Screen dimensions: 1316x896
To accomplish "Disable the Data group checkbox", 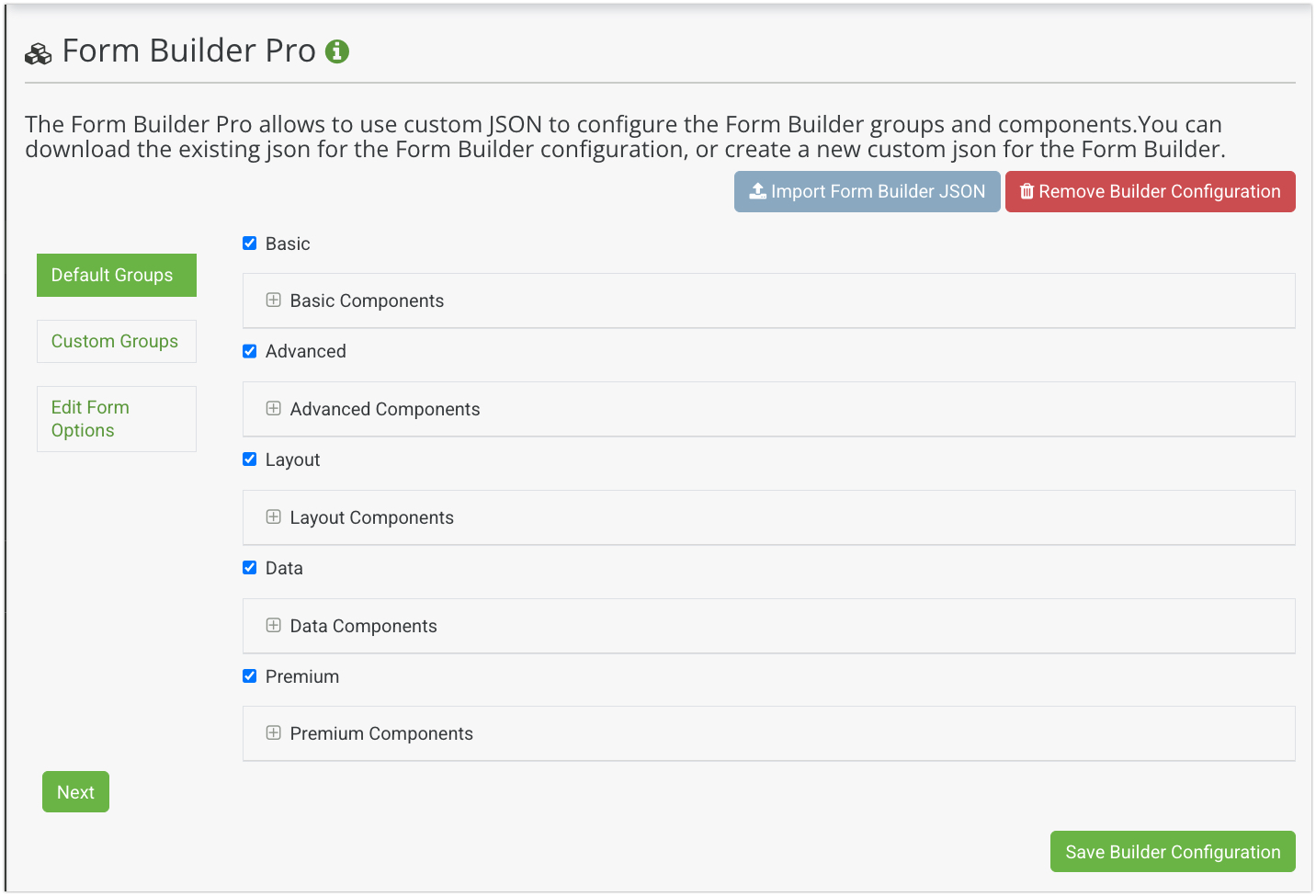I will click(x=249, y=568).
